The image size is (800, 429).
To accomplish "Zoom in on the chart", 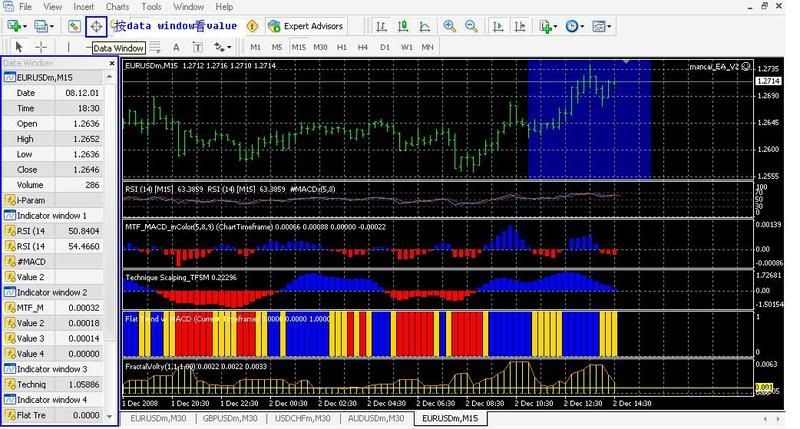I will (x=449, y=26).
